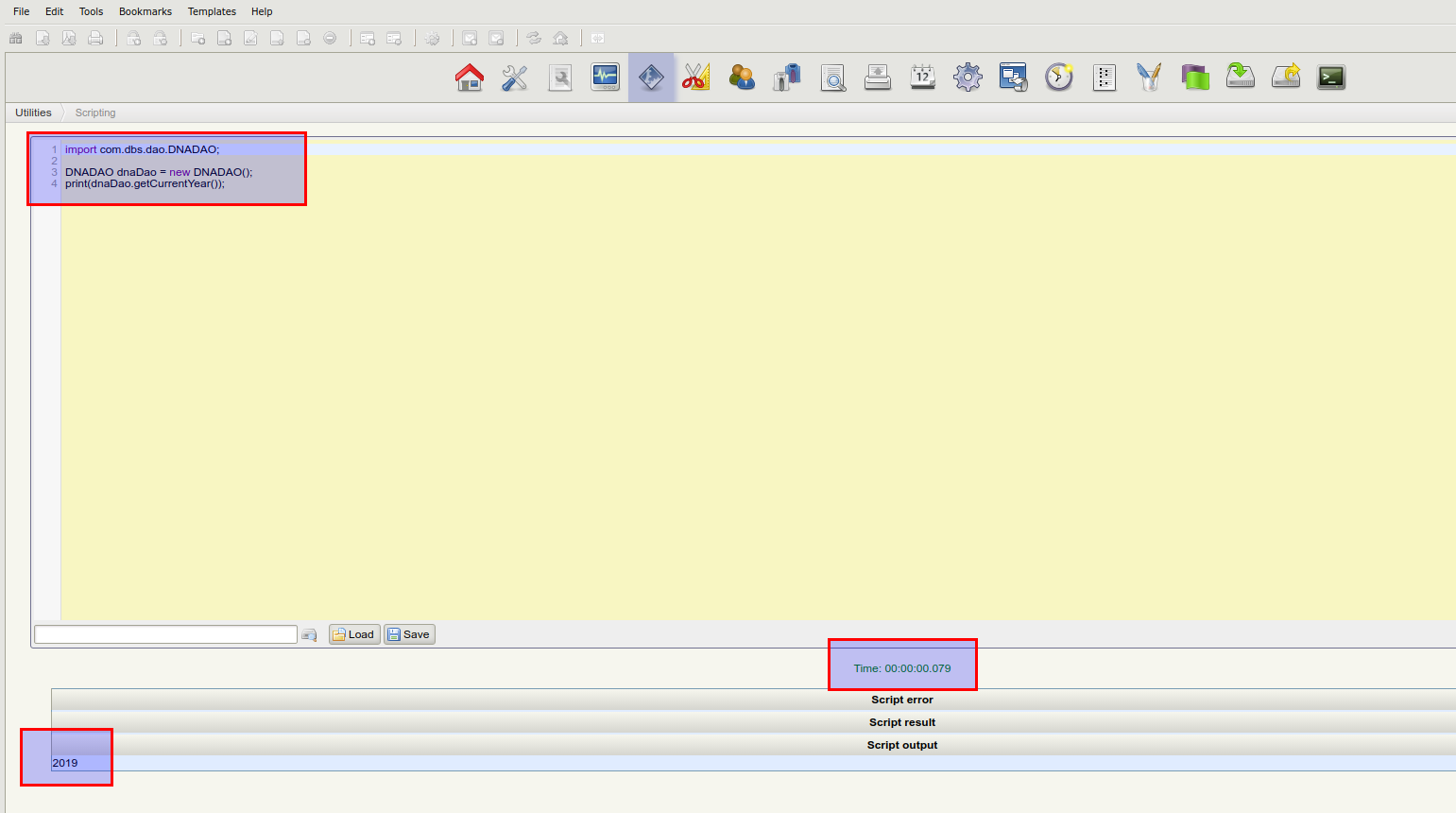Click the calendar icon showing 12
1456x813 pixels.
(x=922, y=78)
